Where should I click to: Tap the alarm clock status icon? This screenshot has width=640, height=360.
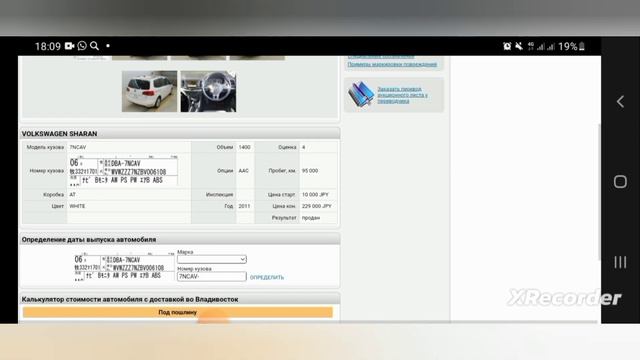coord(507,46)
